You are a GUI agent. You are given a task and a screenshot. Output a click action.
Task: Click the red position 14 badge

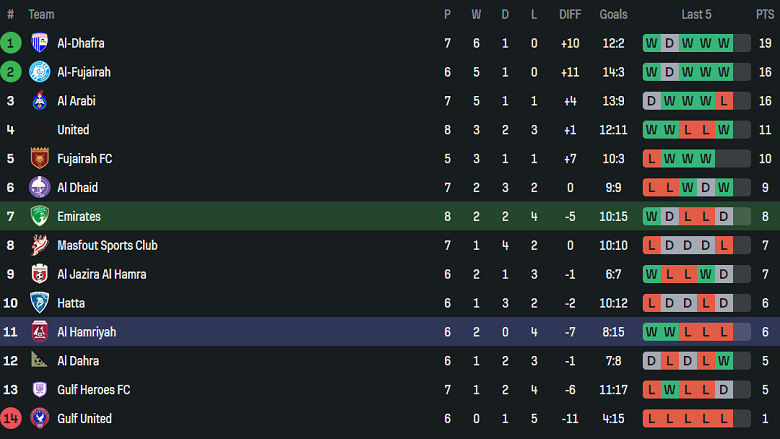tap(11, 418)
